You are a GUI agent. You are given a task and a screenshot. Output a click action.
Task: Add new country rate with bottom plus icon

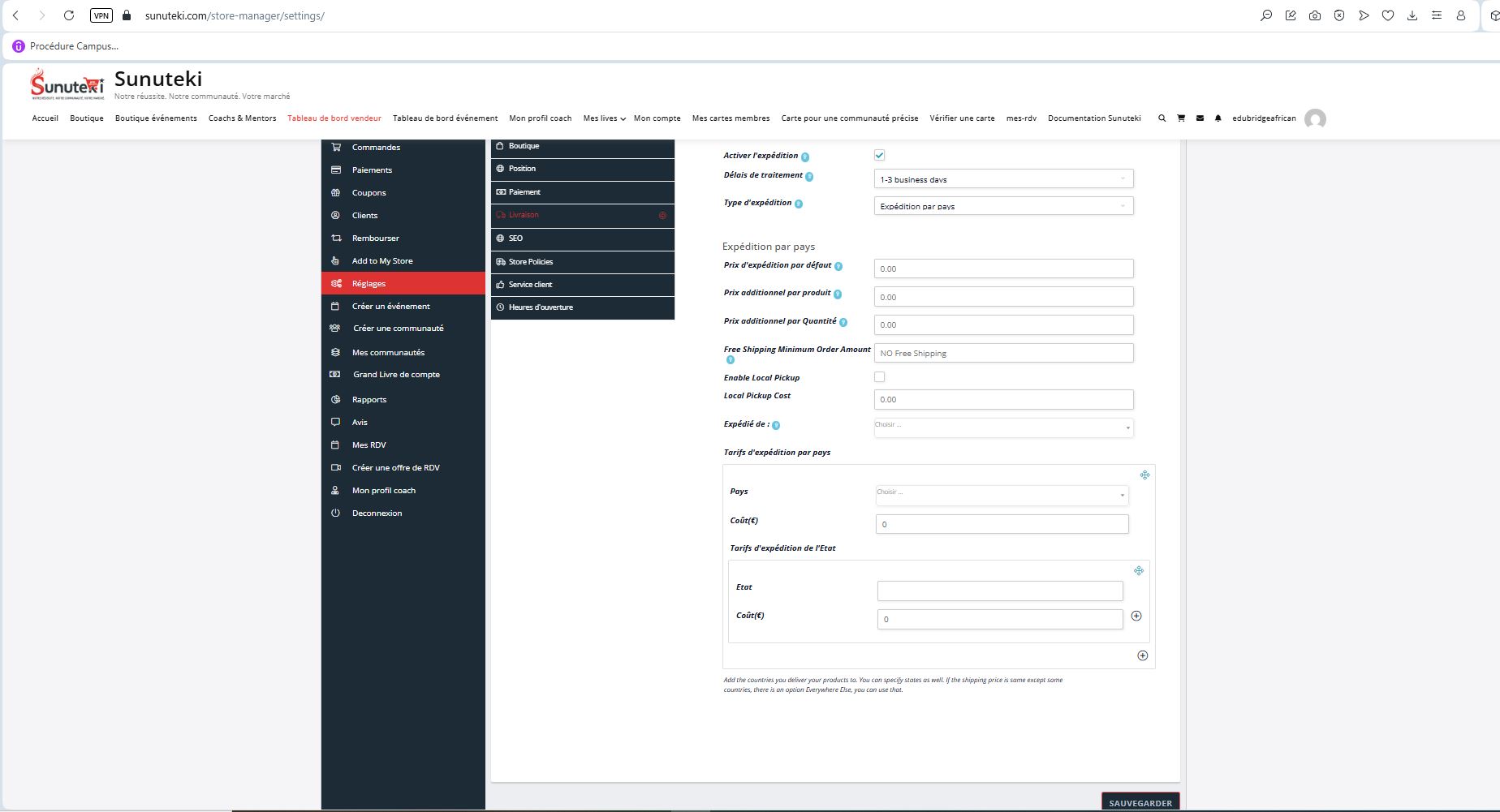click(1142, 655)
